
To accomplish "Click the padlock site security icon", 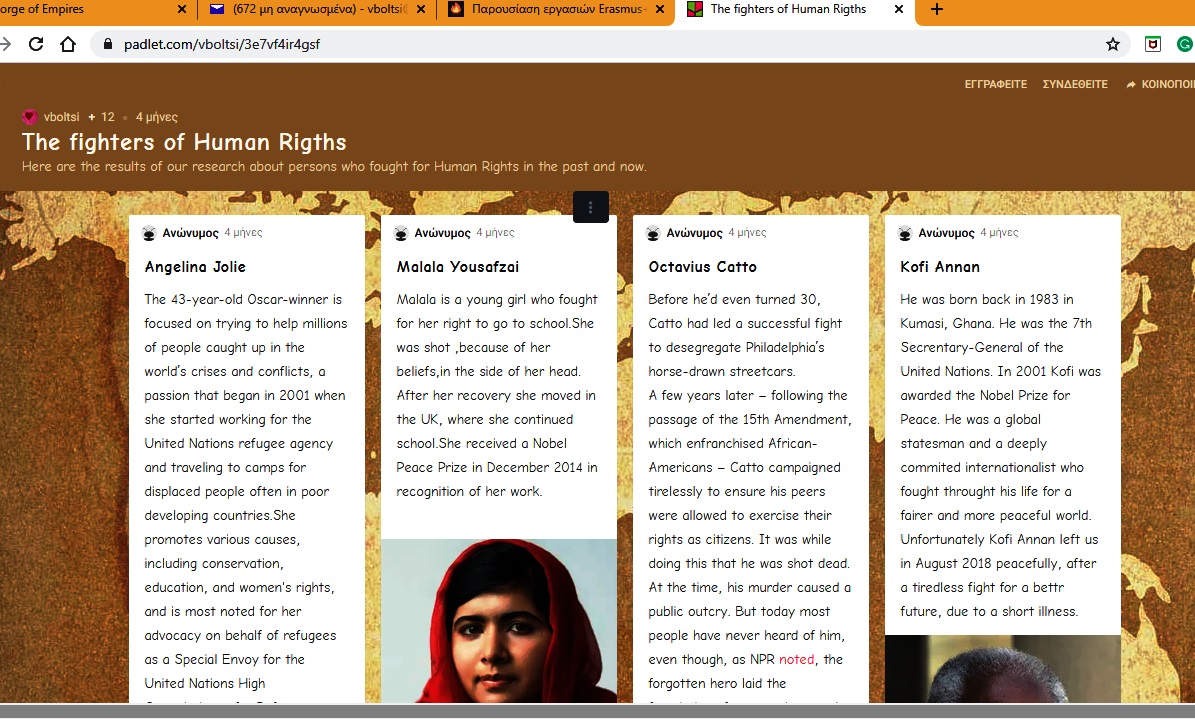I will coord(108,44).
